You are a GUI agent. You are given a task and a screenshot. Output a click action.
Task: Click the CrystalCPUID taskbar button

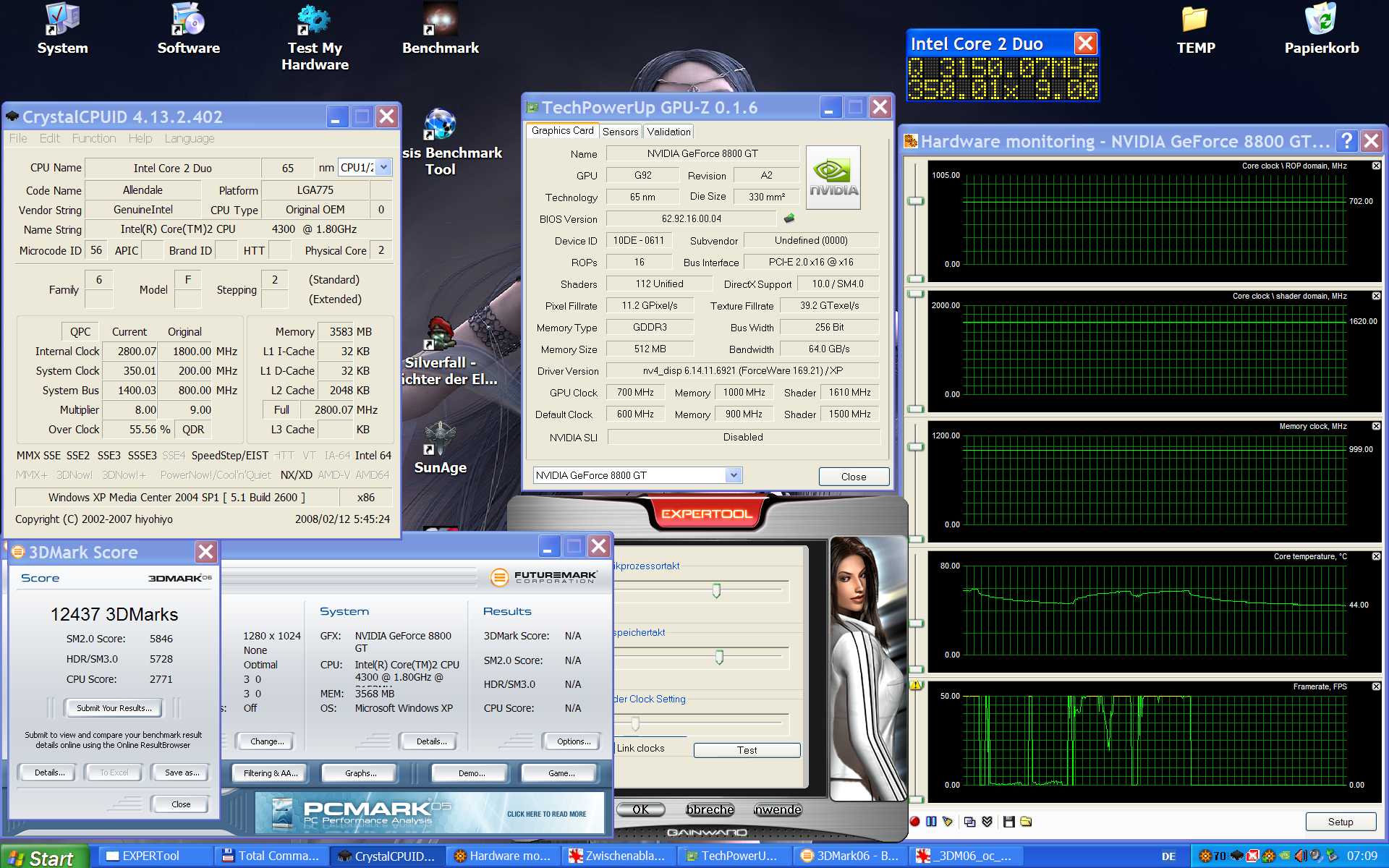pos(388,856)
